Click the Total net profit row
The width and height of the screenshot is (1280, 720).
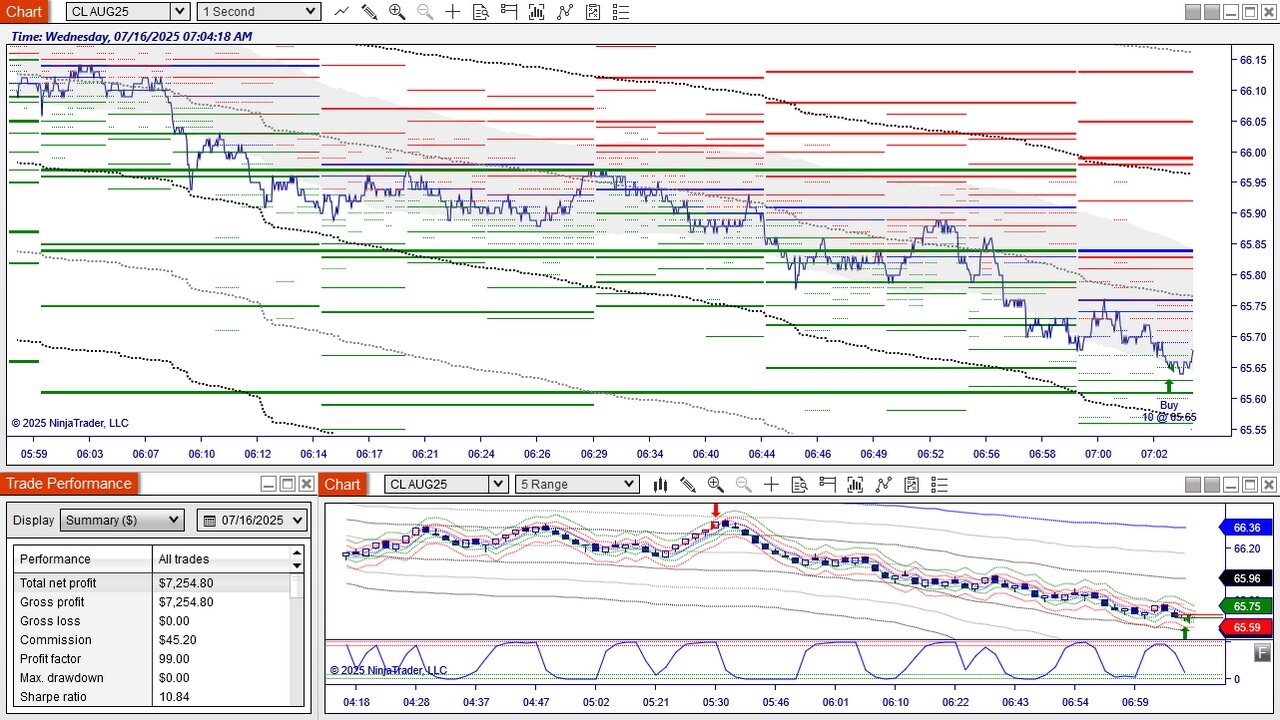[151, 583]
